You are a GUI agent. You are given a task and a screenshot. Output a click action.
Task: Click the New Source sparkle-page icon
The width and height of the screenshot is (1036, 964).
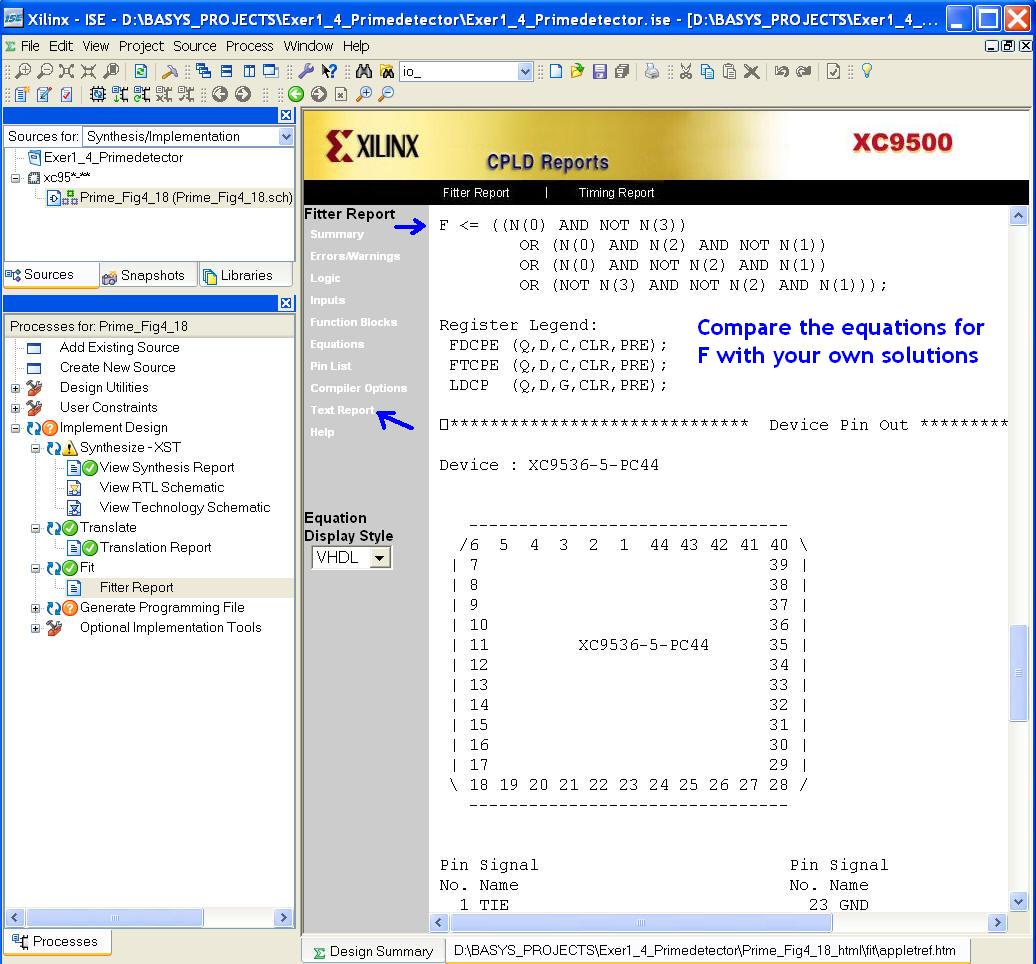(x=22, y=94)
